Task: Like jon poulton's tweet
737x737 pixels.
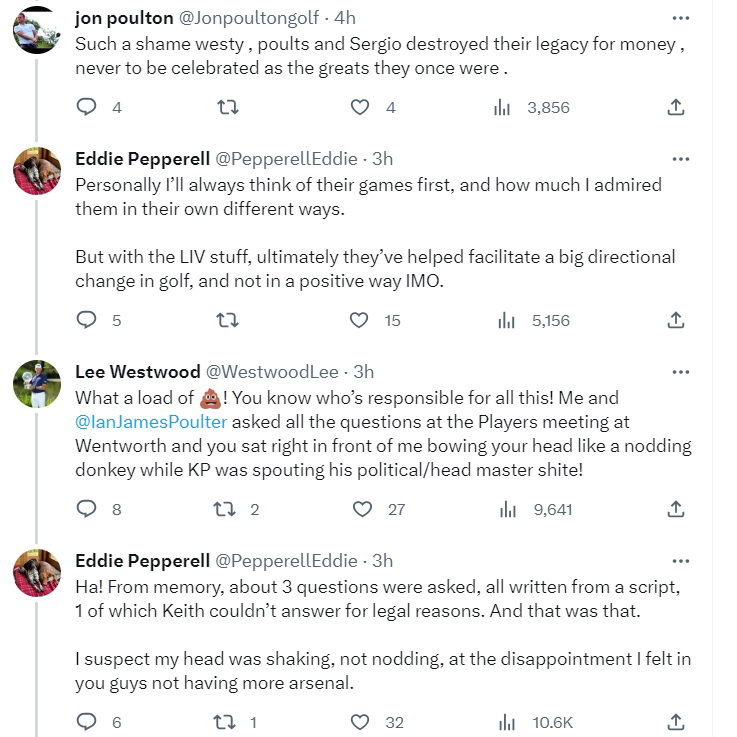Action: pyautogui.click(x=360, y=107)
